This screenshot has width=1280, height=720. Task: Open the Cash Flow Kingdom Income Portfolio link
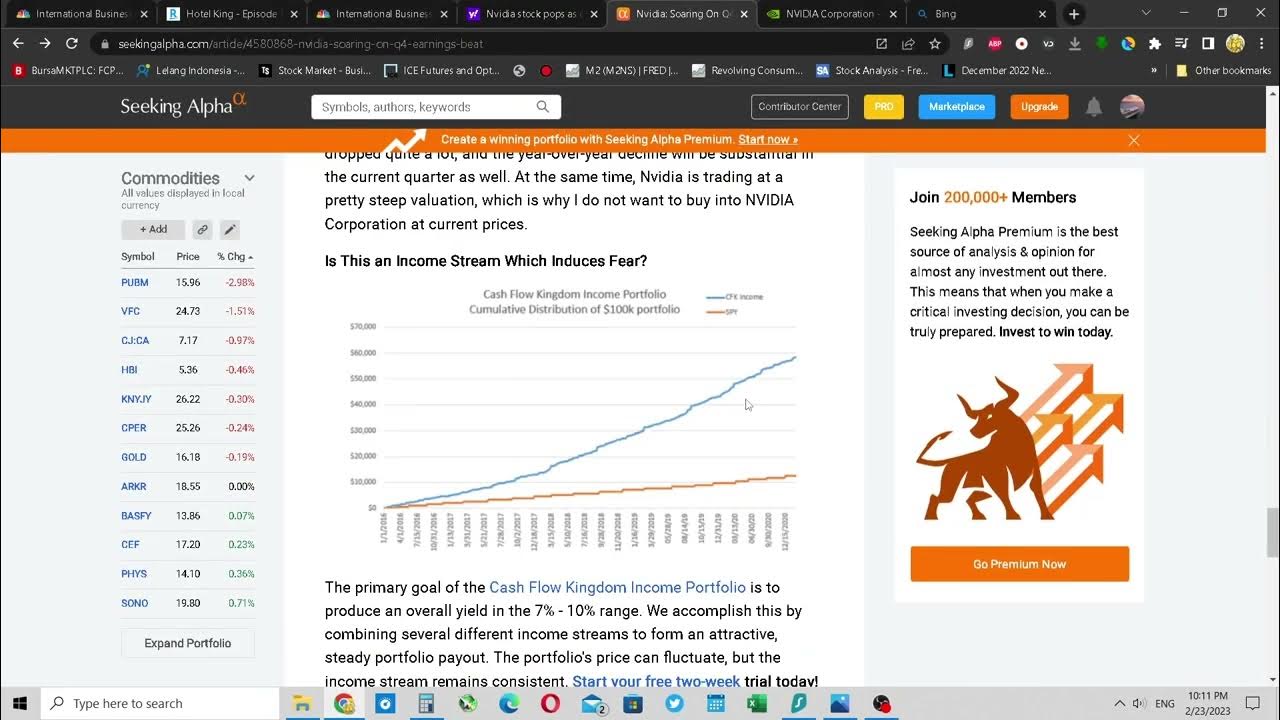pos(617,587)
